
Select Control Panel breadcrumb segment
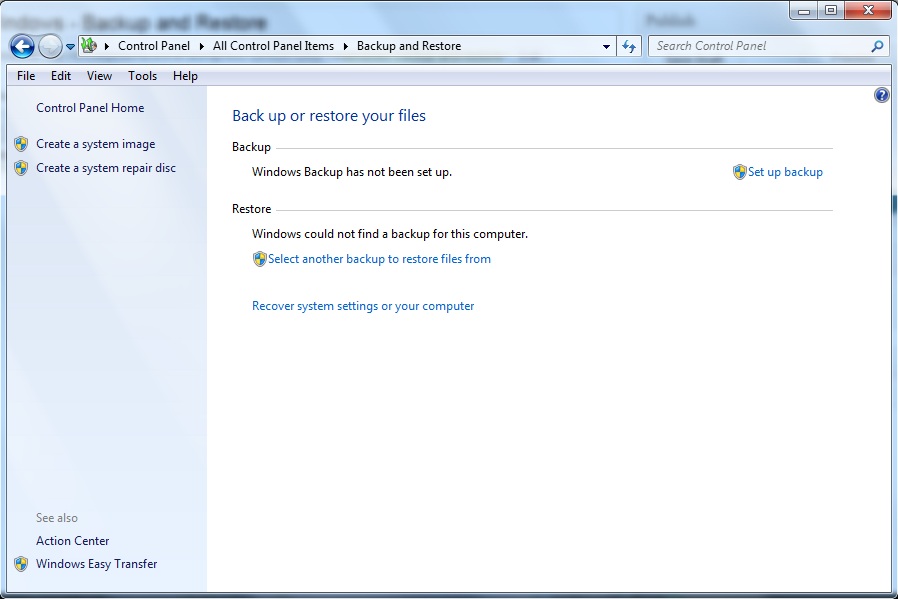click(153, 46)
